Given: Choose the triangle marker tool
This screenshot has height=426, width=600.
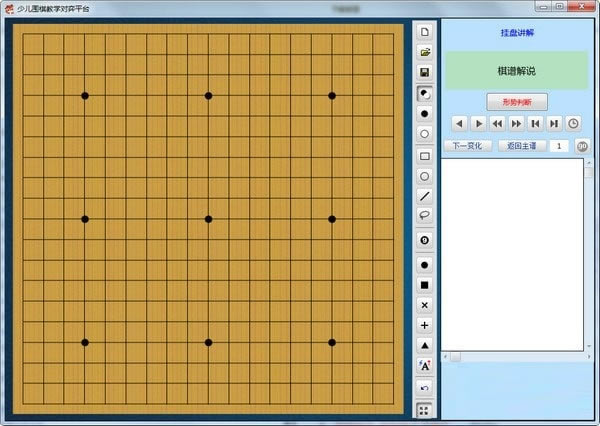Looking at the screenshot, I should coord(424,346).
